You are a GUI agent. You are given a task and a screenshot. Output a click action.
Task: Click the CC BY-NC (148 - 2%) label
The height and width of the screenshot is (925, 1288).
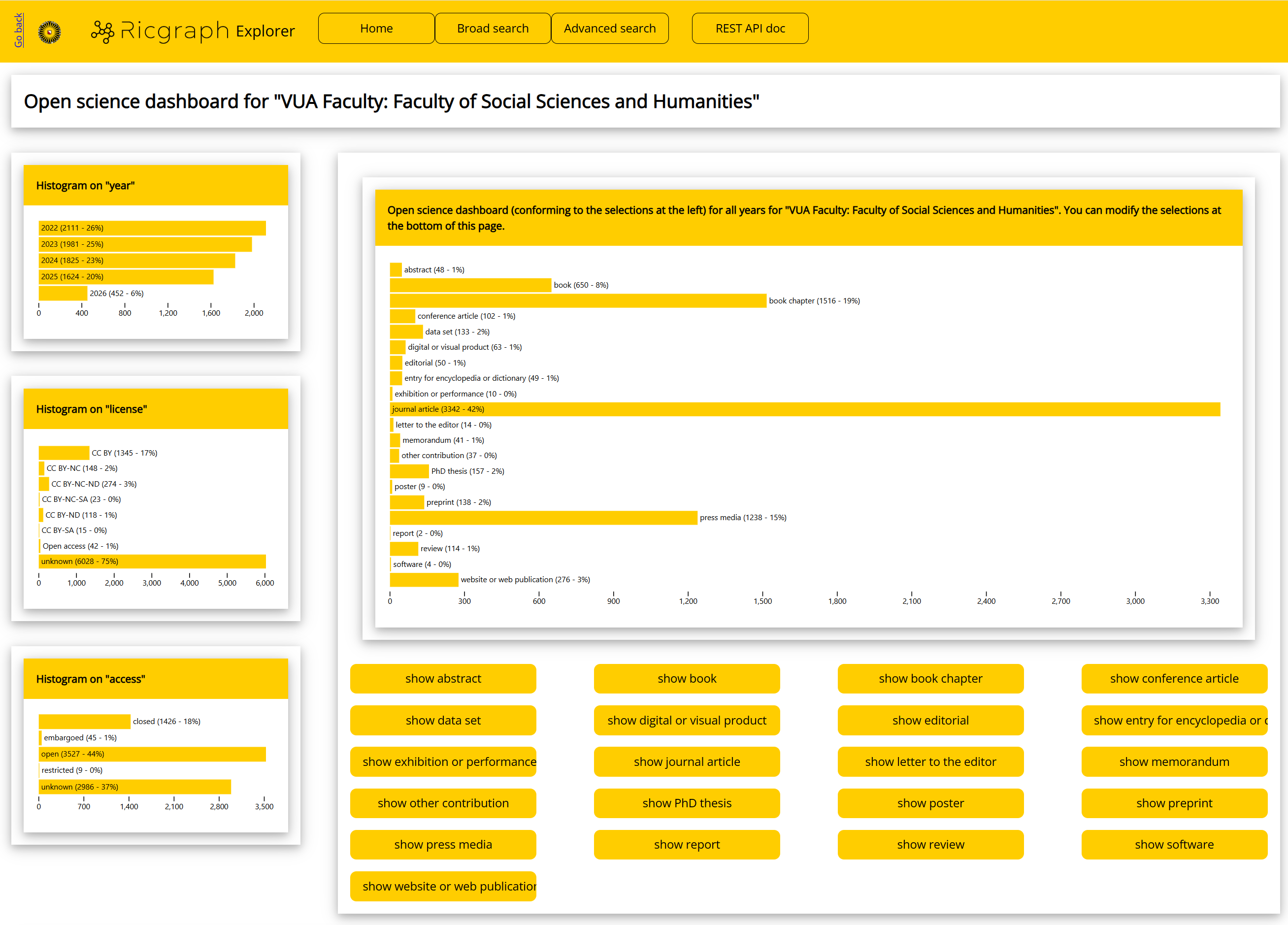point(82,468)
